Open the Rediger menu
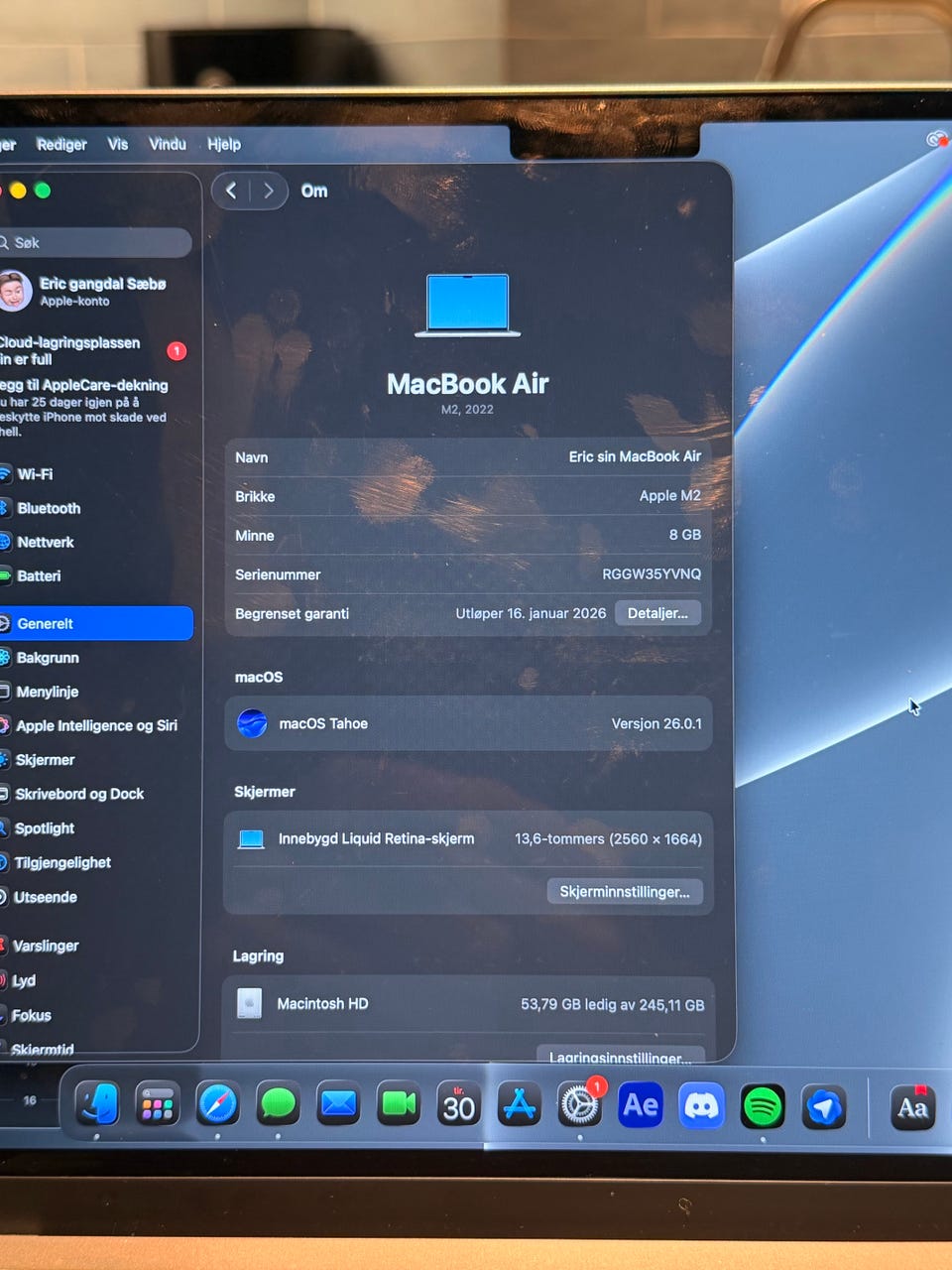952x1270 pixels. (61, 144)
